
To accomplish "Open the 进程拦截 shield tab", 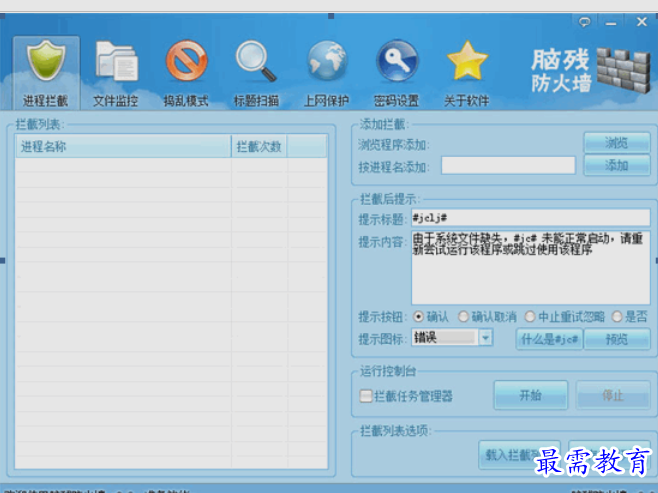I will point(46,73).
